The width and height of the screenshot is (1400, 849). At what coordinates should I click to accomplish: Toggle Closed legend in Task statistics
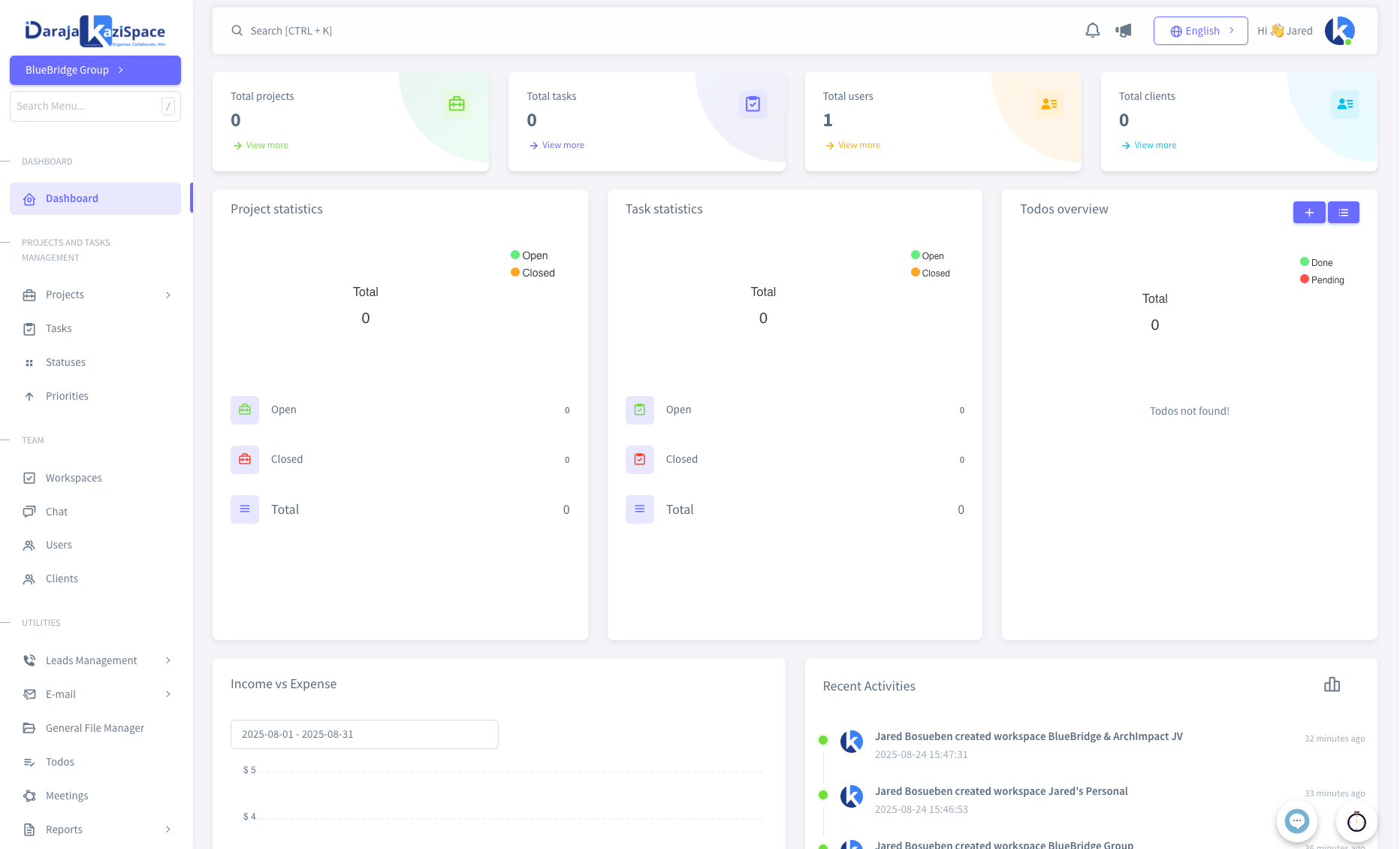tap(931, 273)
